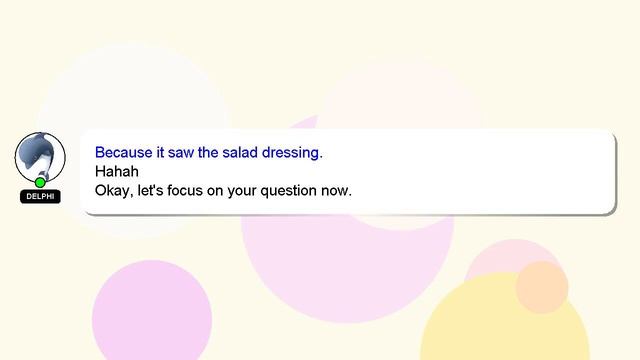Click the word "Hahah" in message
The image size is (640, 360).
[x=117, y=171]
